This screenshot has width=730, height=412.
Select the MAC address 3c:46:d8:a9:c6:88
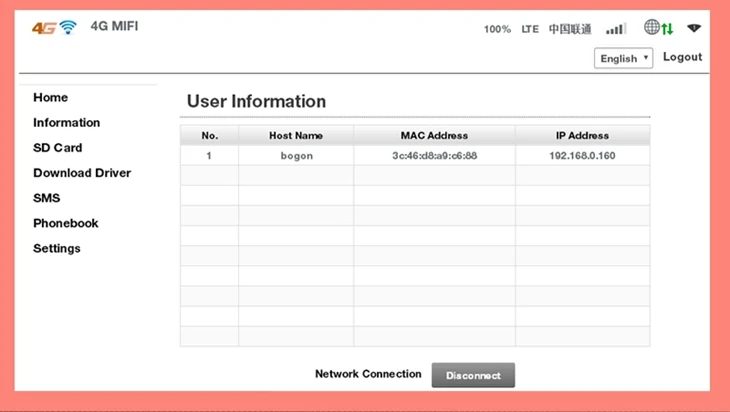pyautogui.click(x=434, y=156)
